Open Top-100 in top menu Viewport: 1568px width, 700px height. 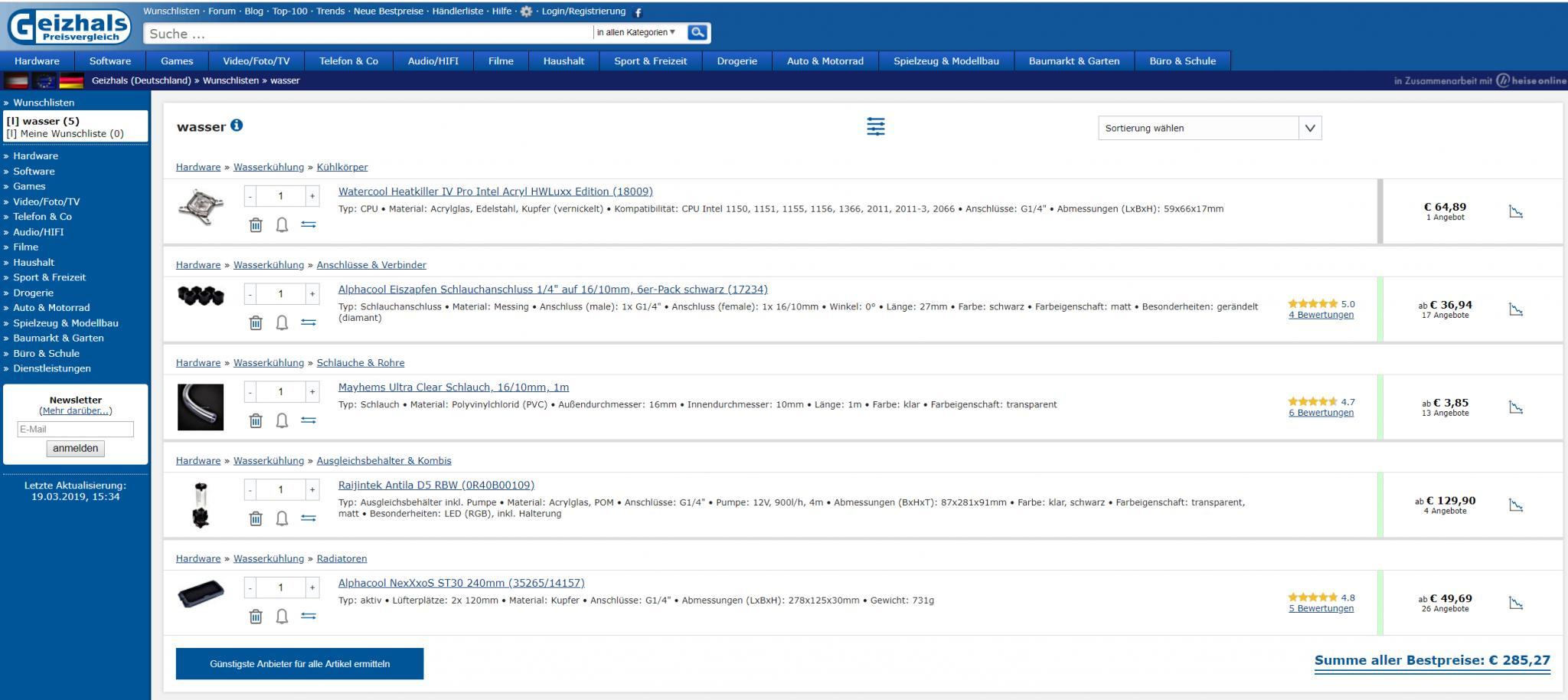point(289,11)
